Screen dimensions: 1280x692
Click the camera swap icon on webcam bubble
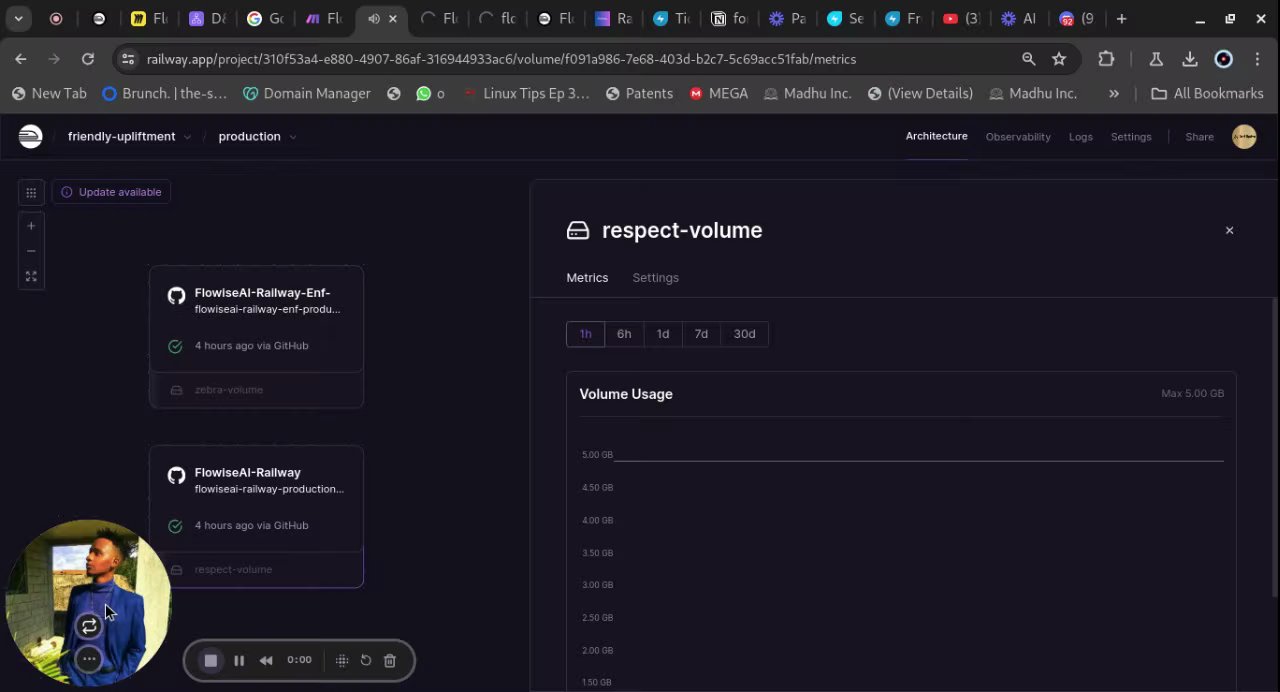[89, 626]
